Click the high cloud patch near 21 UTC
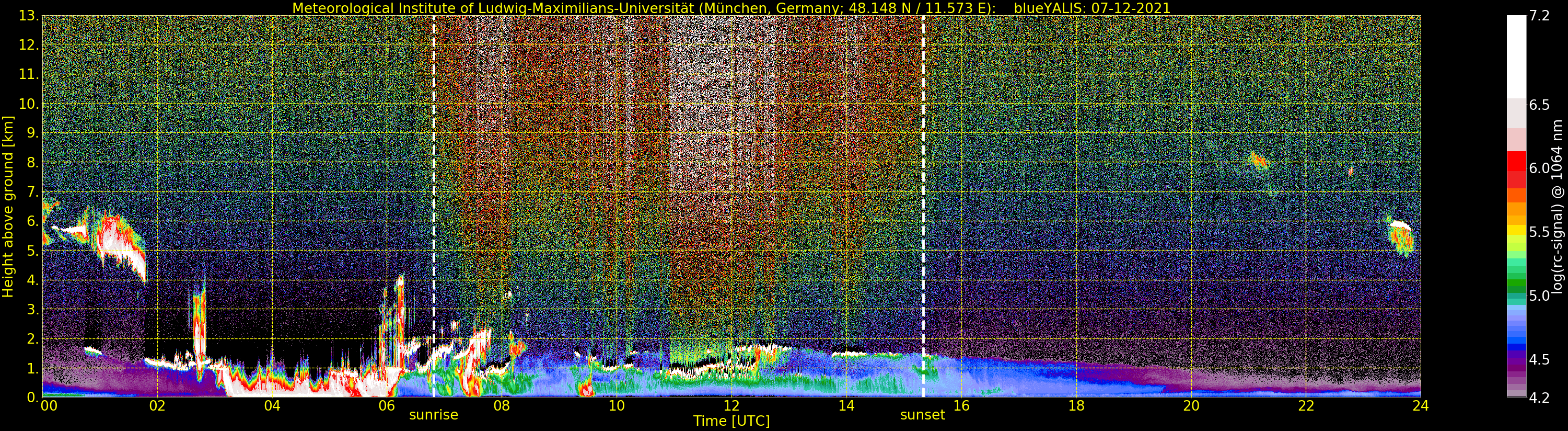This screenshot has width=1568, height=431. click(x=1258, y=161)
